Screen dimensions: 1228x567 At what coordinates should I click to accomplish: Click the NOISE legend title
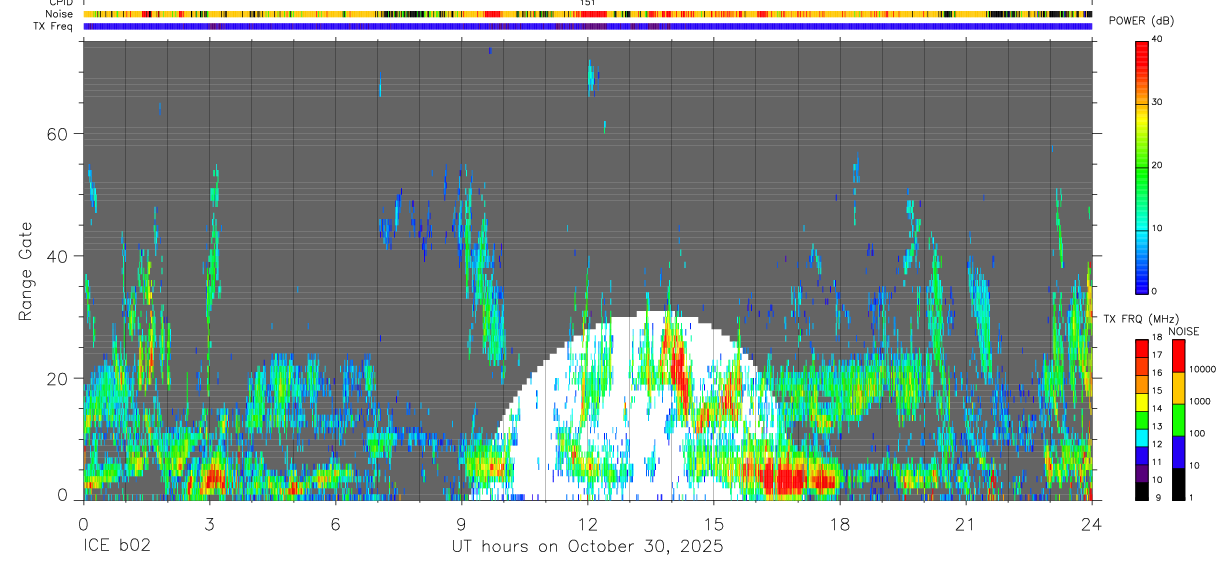point(1184,332)
